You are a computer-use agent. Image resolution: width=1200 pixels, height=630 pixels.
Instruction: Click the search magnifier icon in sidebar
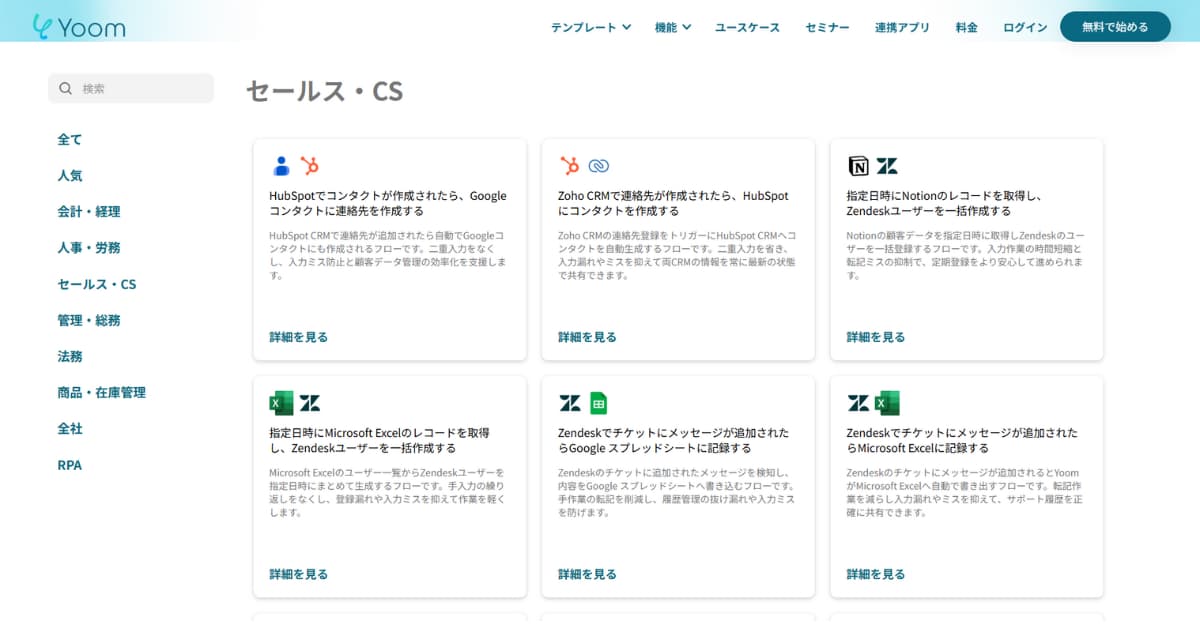(x=66, y=88)
